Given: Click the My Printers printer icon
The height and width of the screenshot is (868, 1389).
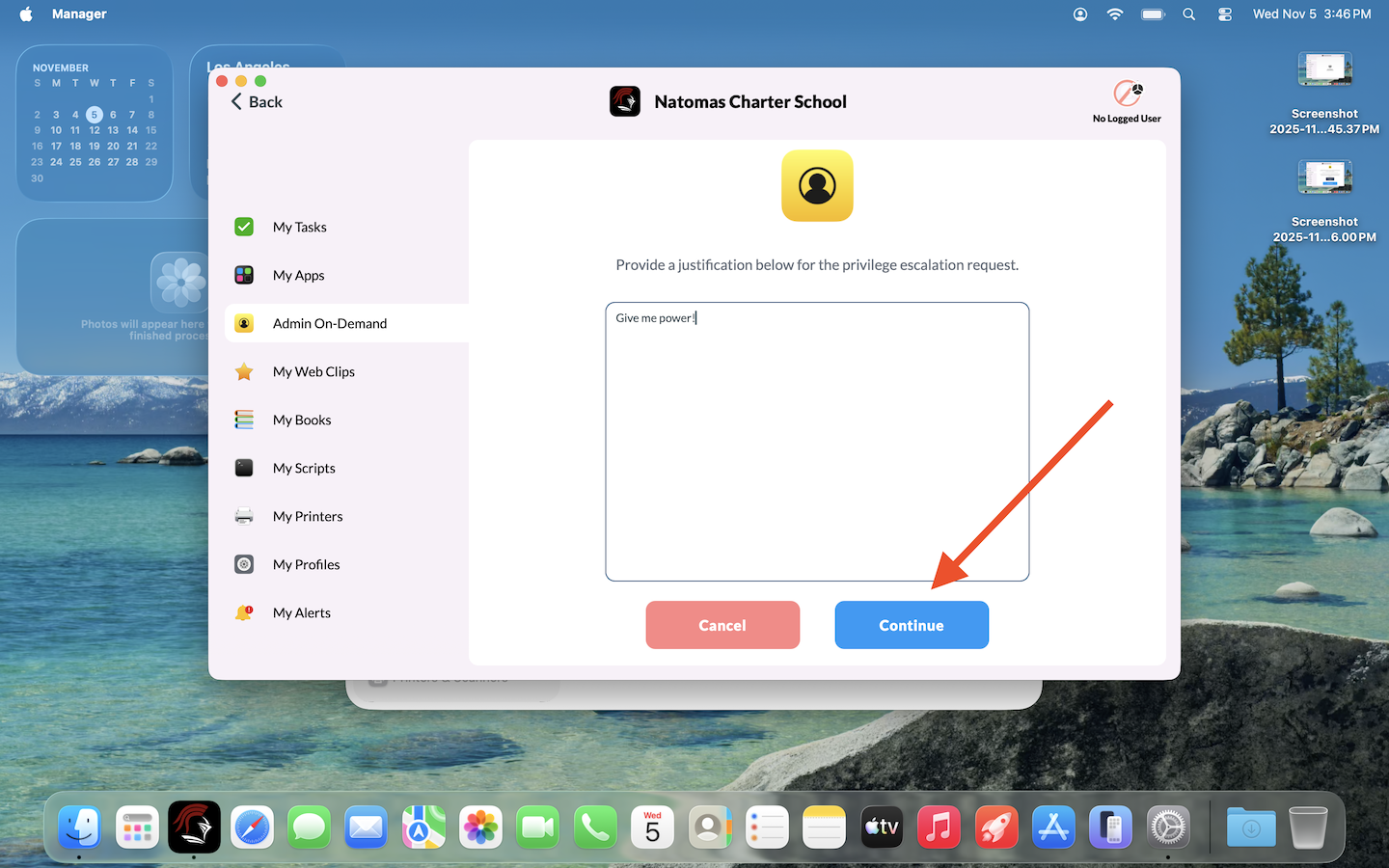Looking at the screenshot, I should (244, 516).
